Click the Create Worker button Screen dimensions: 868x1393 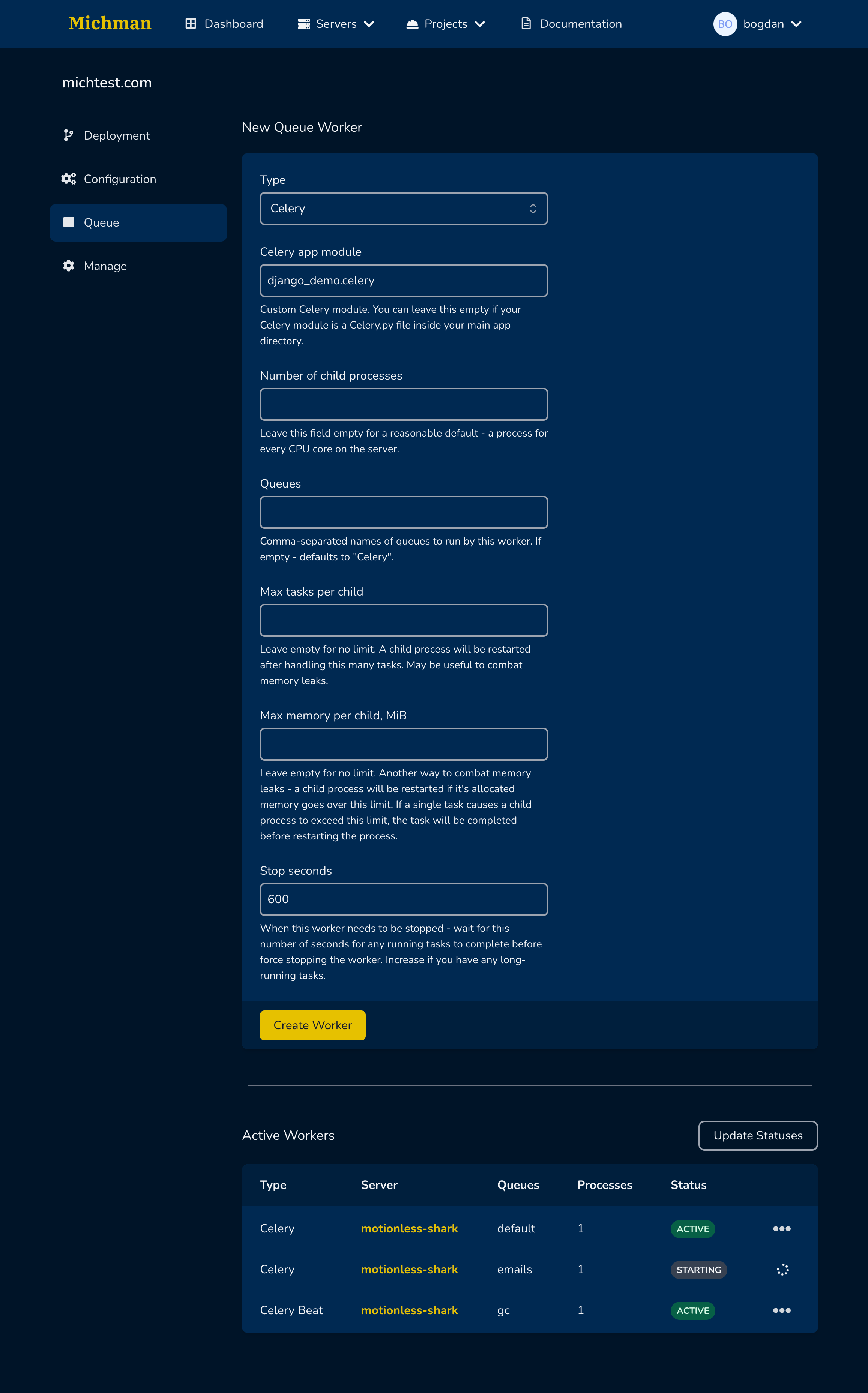(x=312, y=1025)
